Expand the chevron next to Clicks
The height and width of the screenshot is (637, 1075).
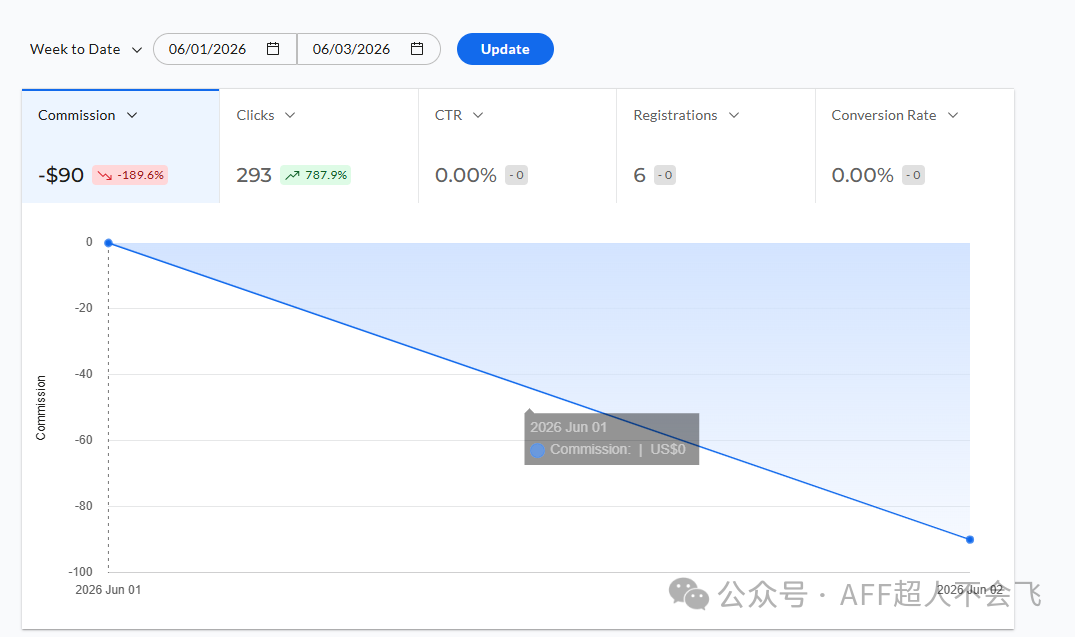coord(290,115)
